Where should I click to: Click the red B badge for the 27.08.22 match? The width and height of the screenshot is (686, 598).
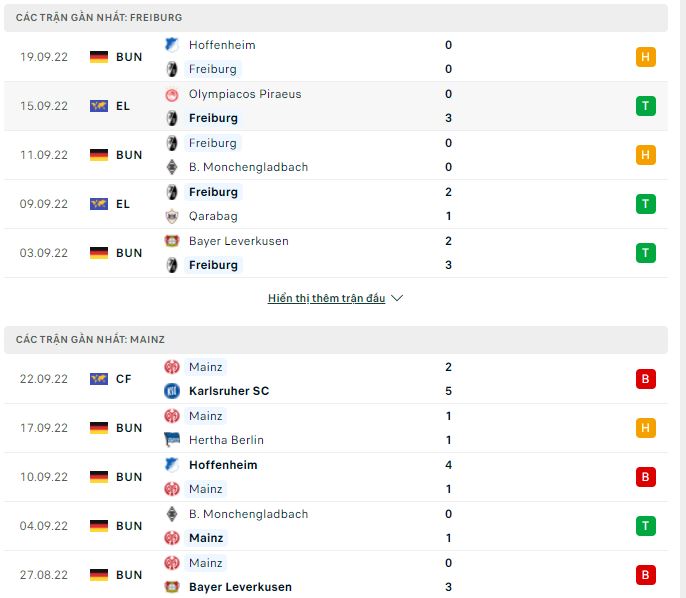click(645, 575)
